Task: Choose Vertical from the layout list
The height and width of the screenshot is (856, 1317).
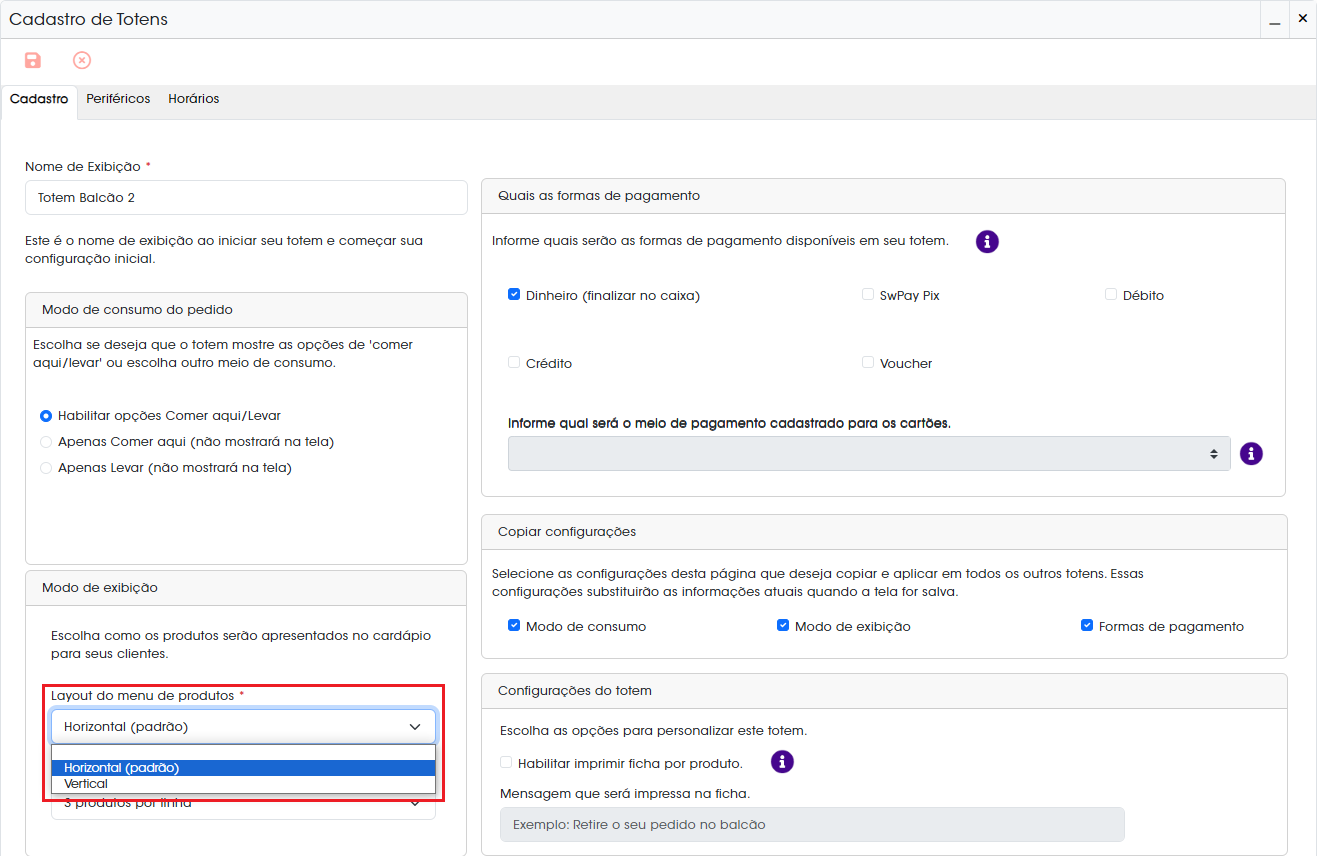Action: click(x=243, y=784)
